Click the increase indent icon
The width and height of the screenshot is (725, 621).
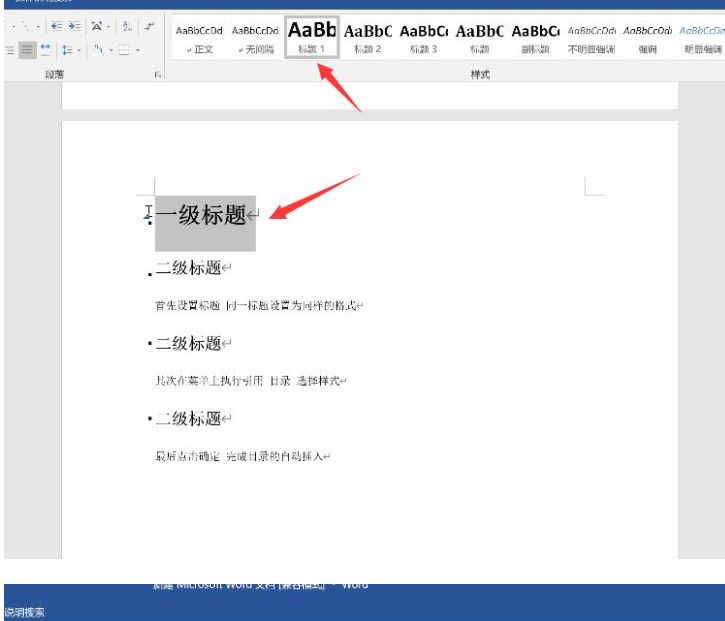(x=74, y=28)
